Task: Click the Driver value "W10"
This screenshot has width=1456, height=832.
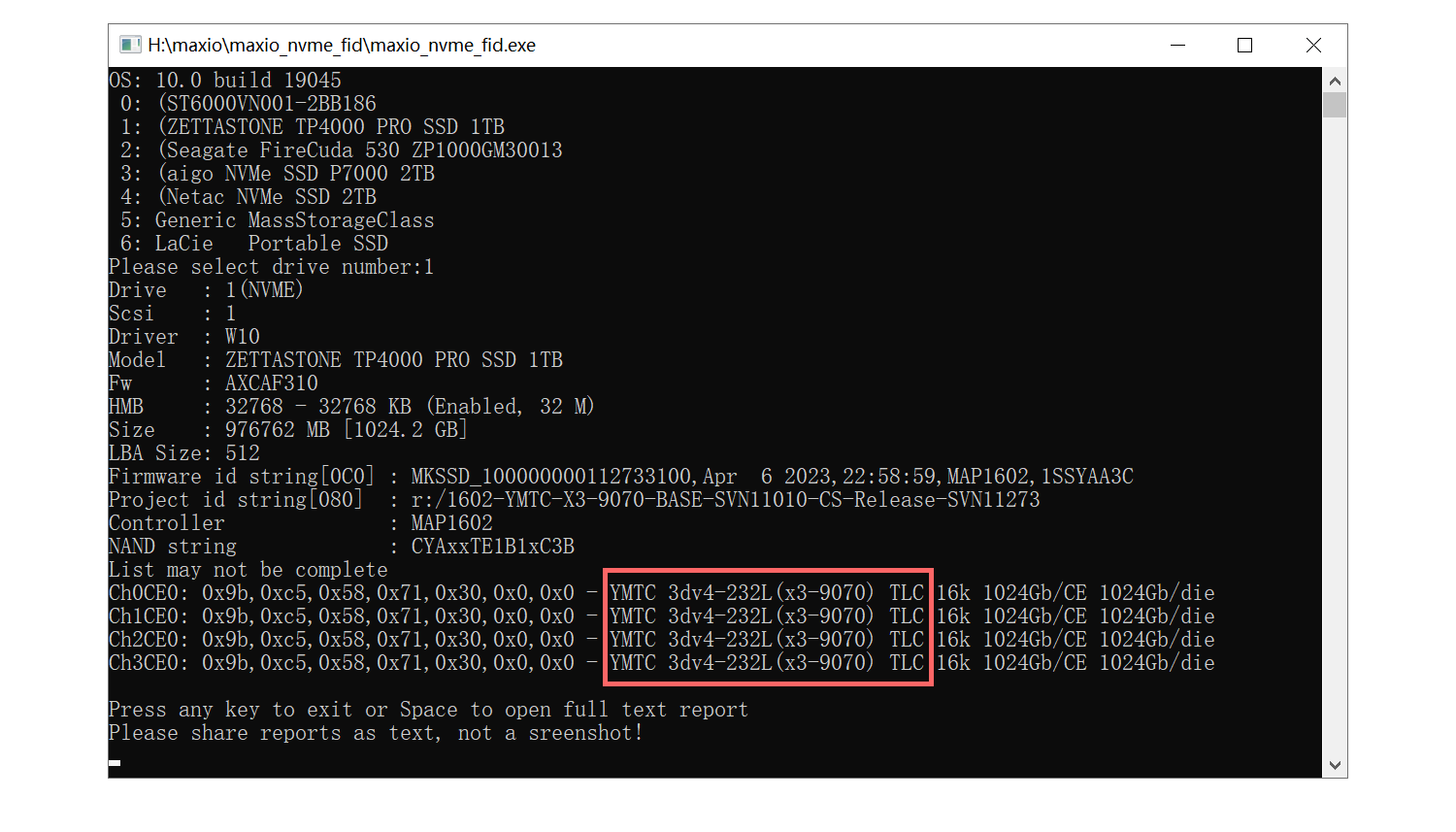Action: (x=243, y=337)
